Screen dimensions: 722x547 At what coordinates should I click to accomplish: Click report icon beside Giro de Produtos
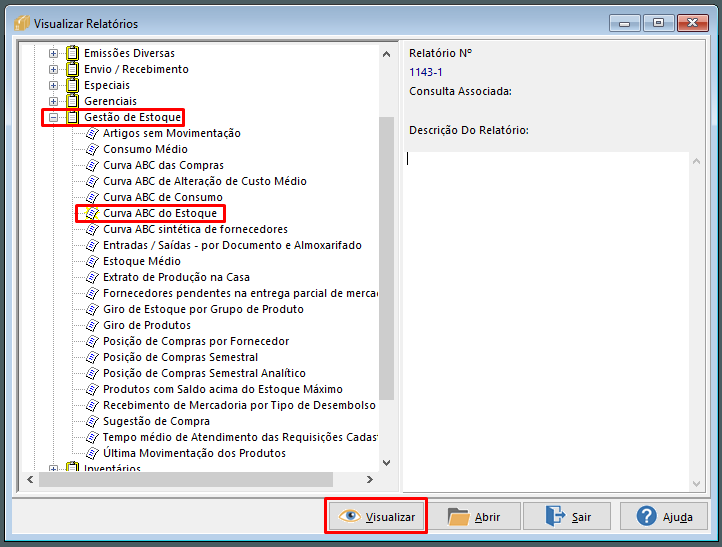tap(93, 326)
